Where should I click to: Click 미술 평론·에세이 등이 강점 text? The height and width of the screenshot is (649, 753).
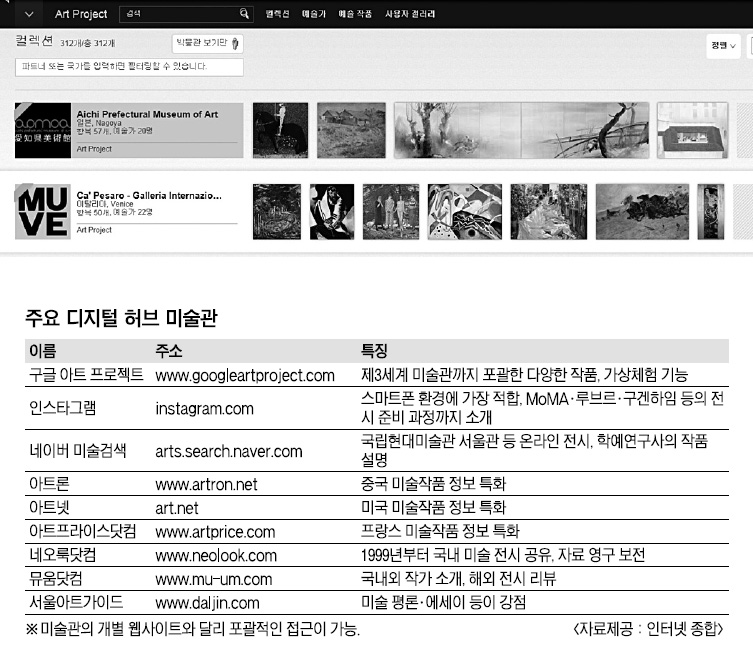click(444, 602)
